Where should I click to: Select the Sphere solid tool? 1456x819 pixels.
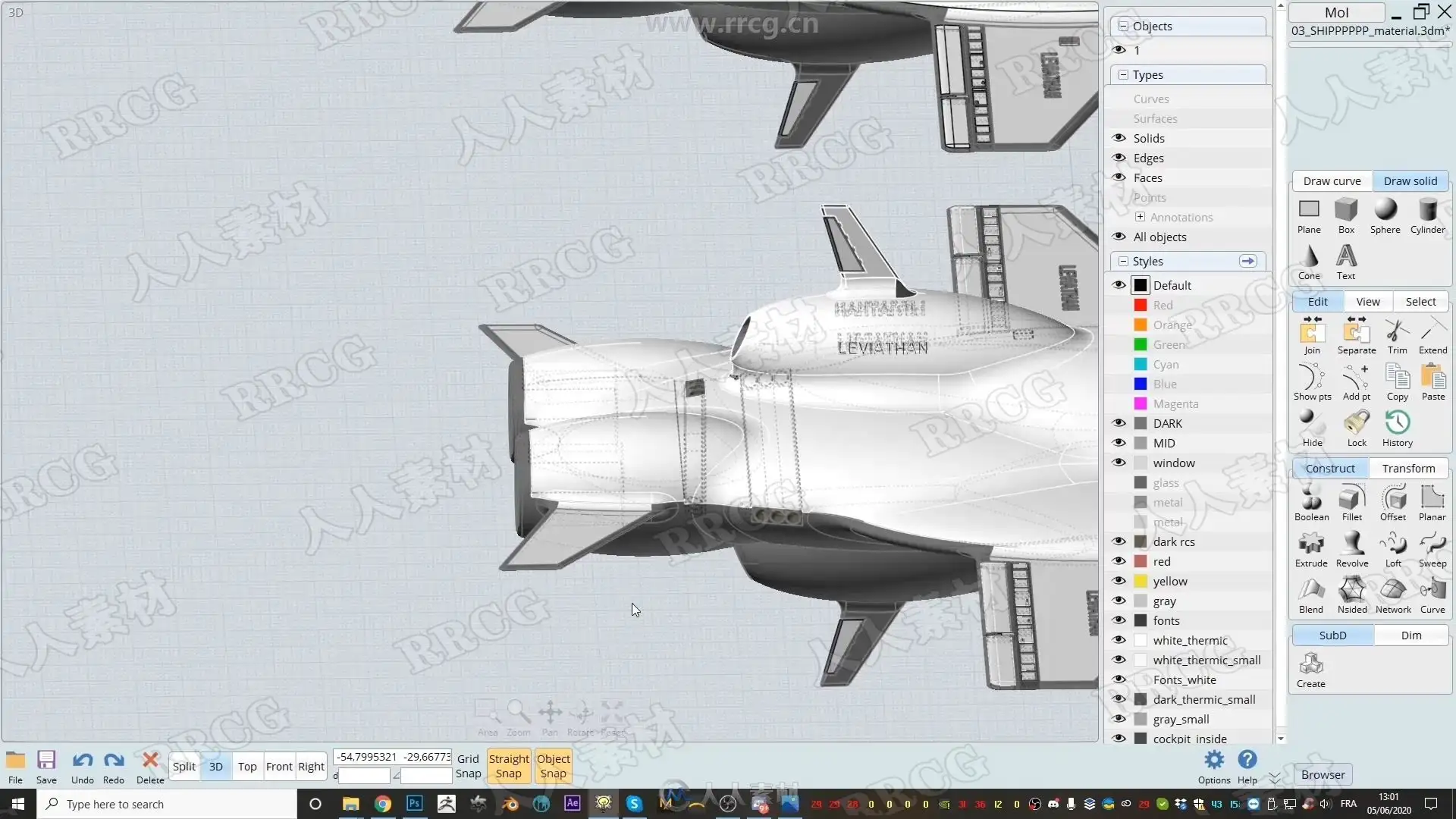tap(1385, 215)
